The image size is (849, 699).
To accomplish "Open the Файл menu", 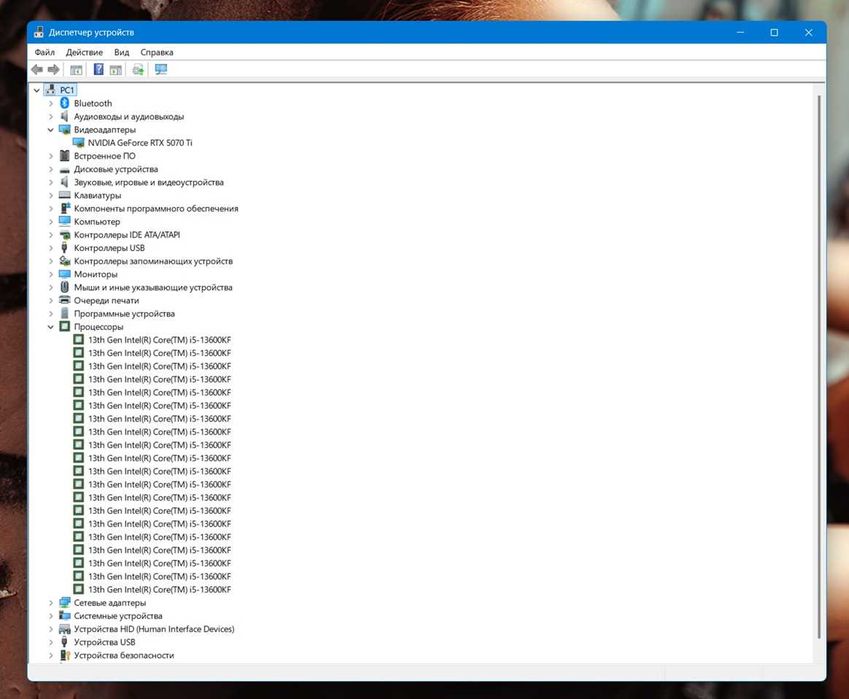I will [44, 52].
